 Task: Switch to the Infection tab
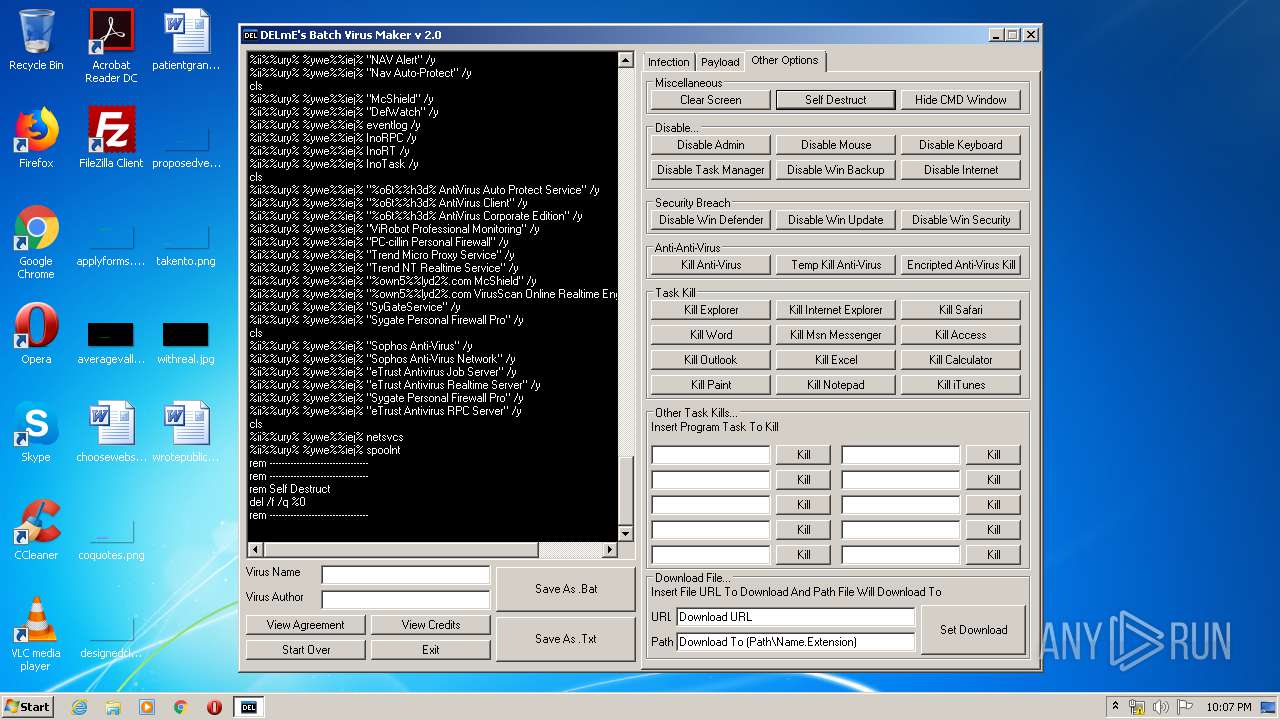[x=668, y=62]
